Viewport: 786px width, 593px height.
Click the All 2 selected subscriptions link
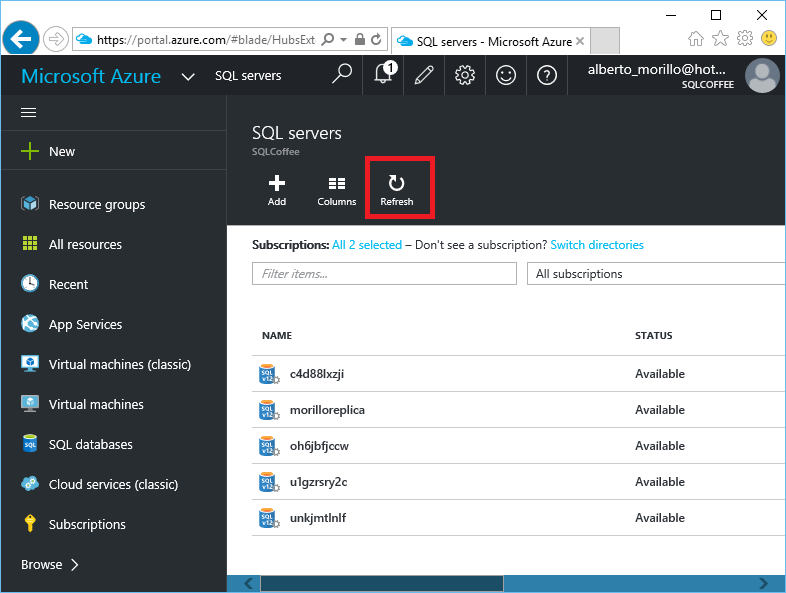pos(367,245)
